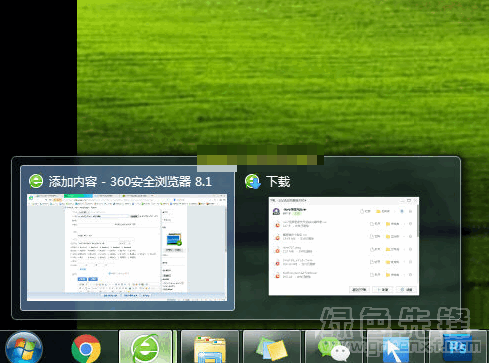Viewport: 489px width, 363px height.
Task: Open Windows Explorer folder on taskbar
Action: pos(210,348)
